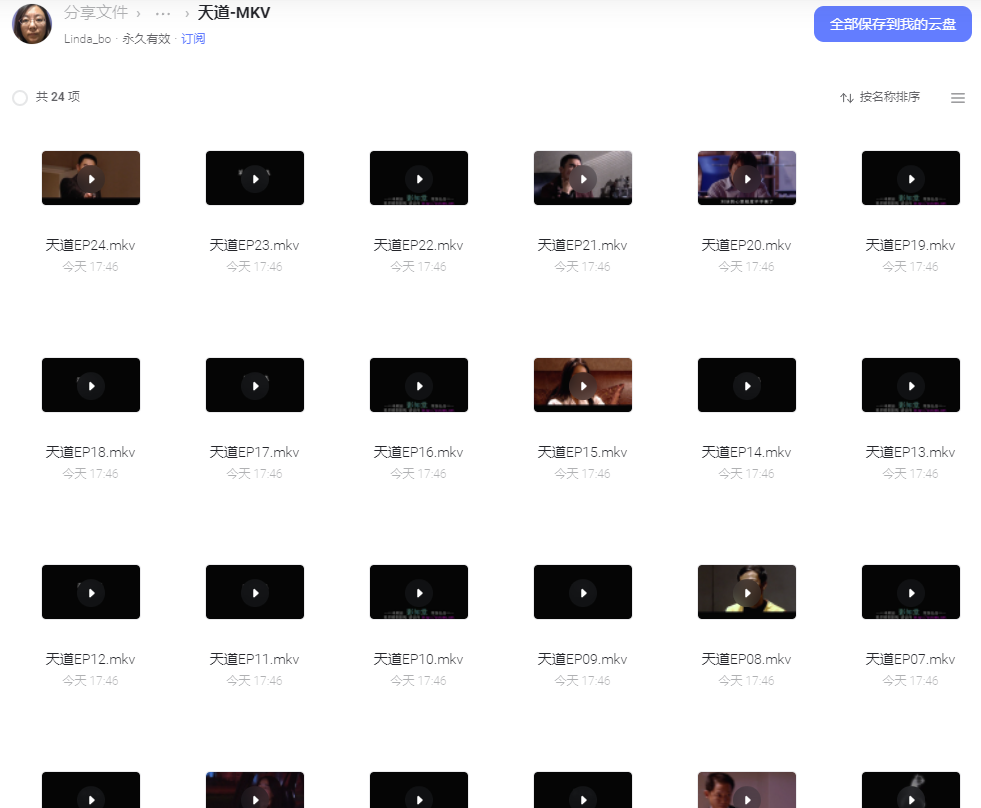Select the file name 天道EP17.mkv

254,453
